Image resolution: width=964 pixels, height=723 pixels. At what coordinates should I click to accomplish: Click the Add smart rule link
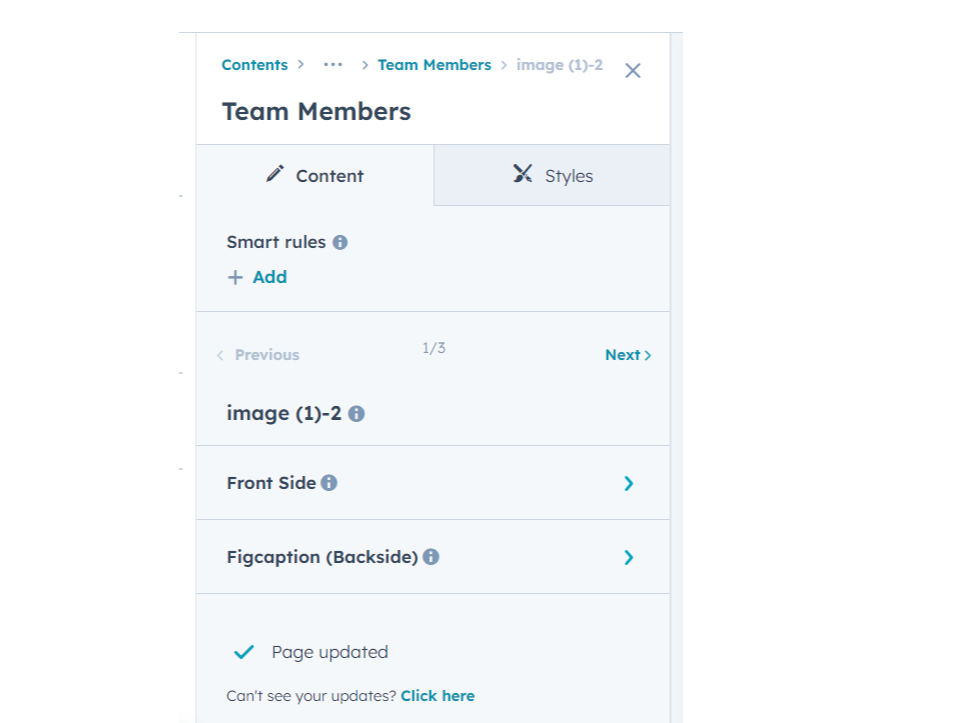pos(269,277)
